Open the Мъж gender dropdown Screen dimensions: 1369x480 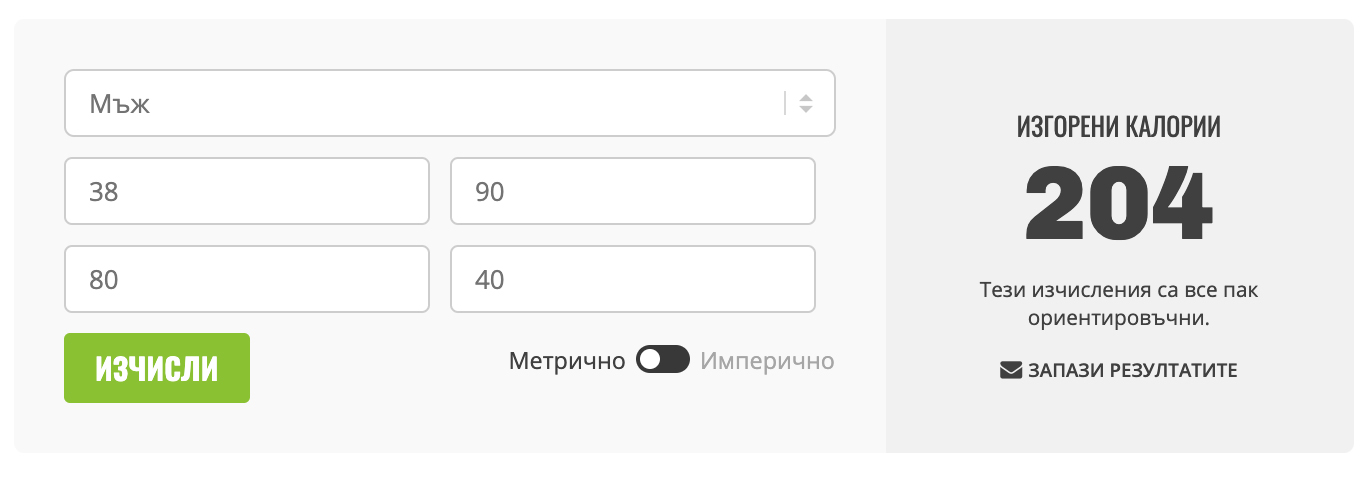(420, 103)
